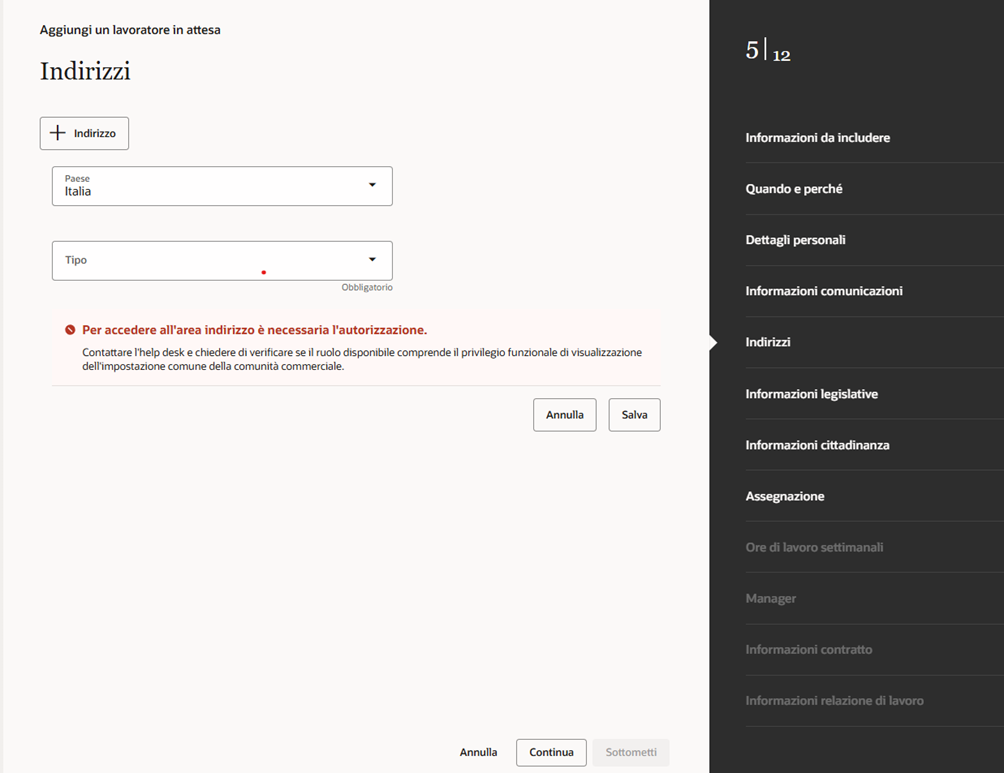Open the Paese dropdown arrow
Viewport: 1004px width, 773px height.
(x=372, y=185)
